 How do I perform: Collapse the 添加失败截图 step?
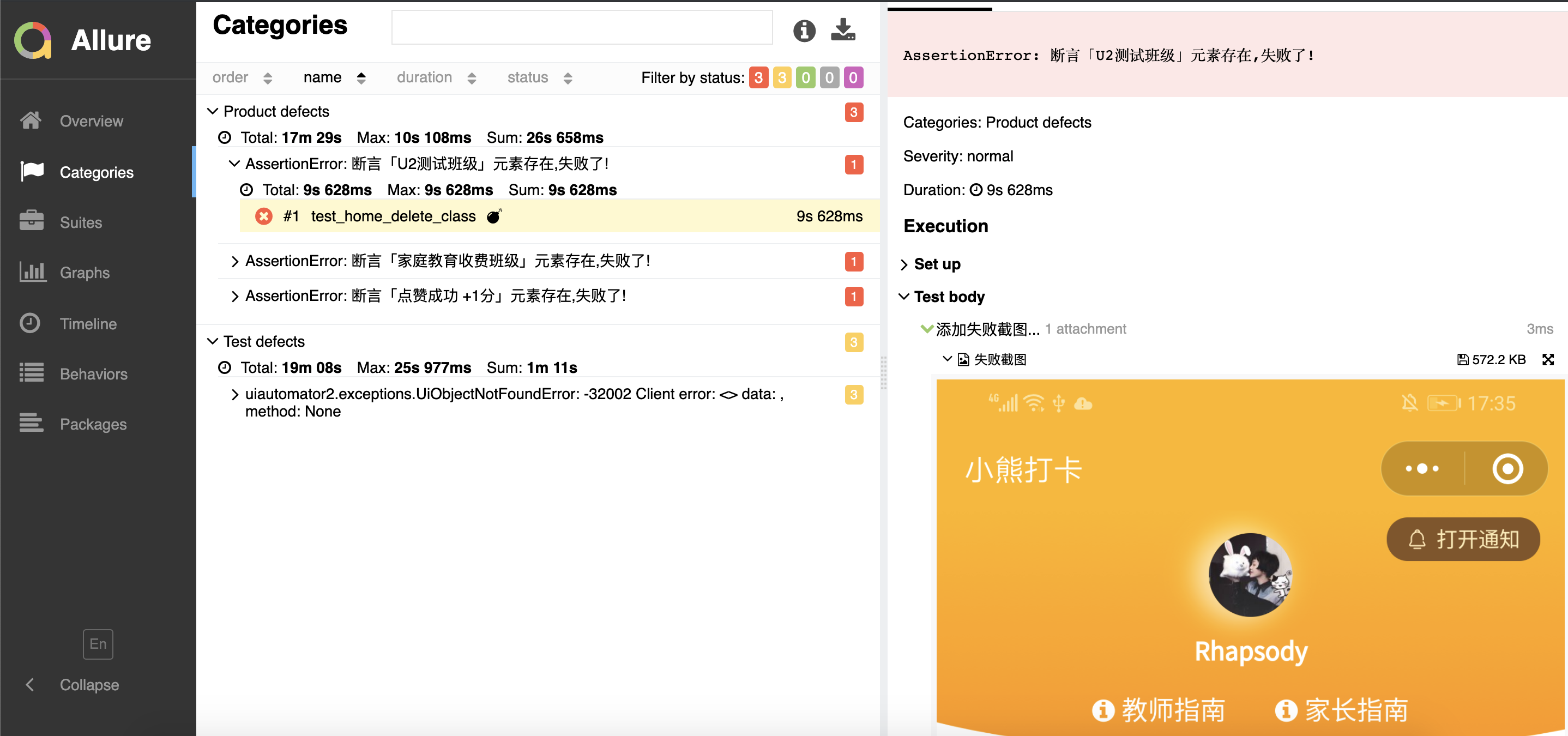(x=926, y=329)
